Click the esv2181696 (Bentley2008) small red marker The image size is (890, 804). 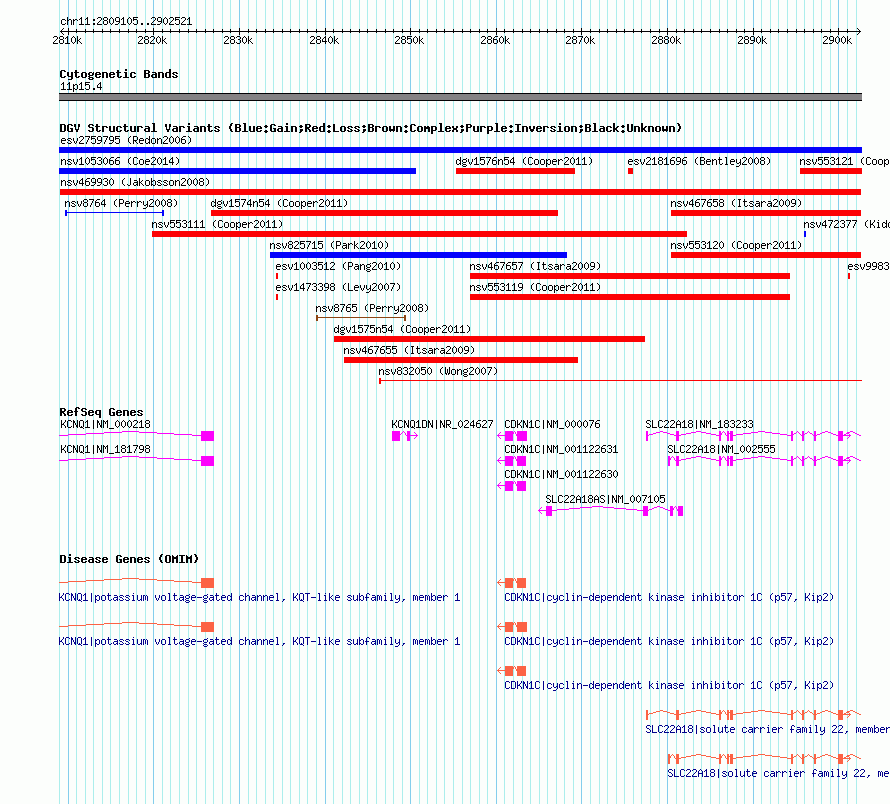pyautogui.click(x=630, y=171)
